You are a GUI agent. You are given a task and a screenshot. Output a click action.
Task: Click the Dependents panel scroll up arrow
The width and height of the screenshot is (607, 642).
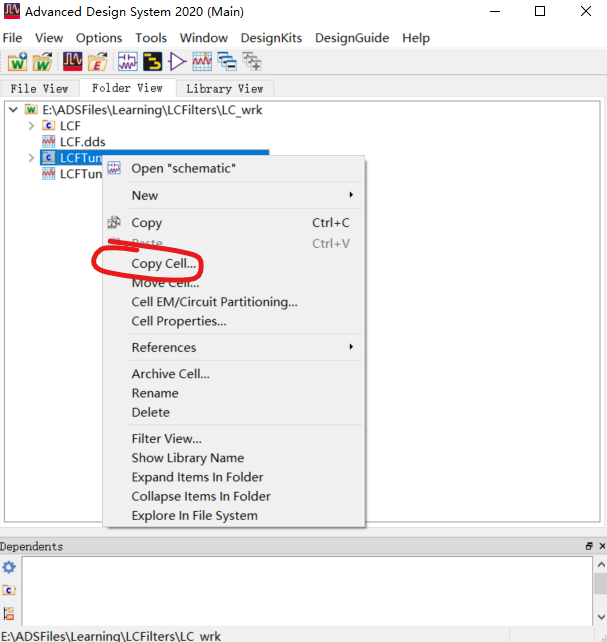[601, 565]
